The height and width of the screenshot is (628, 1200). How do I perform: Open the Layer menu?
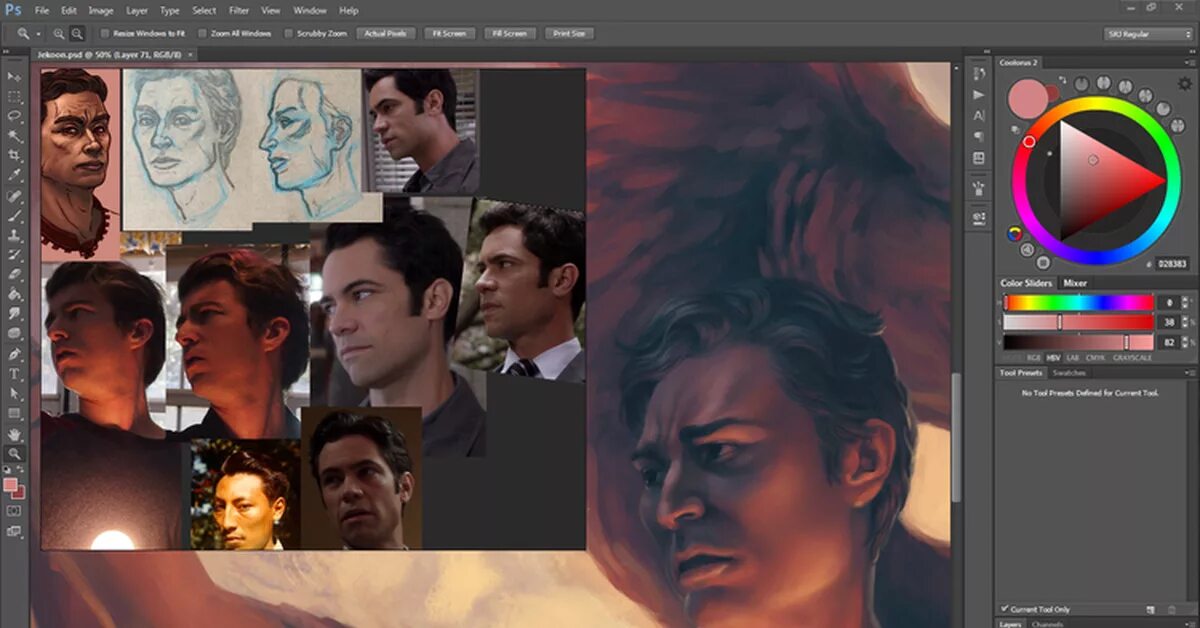tap(137, 10)
